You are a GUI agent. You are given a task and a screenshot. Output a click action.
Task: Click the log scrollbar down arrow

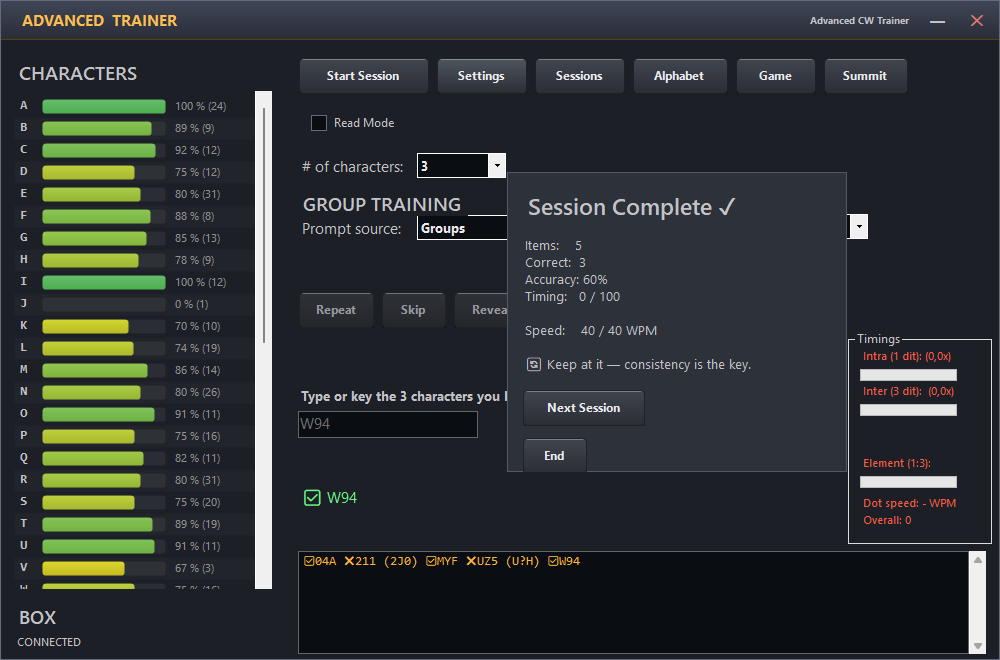(x=978, y=646)
